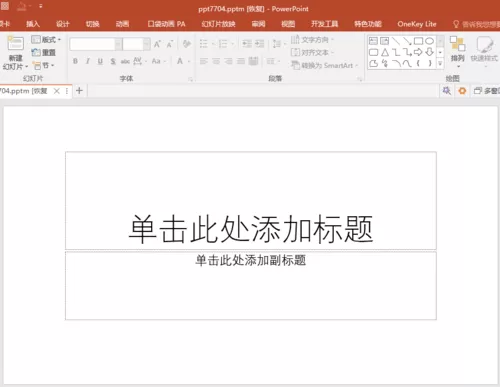Image resolution: width=500 pixels, height=387 pixels.
Task: Open the Convert to SmartArt dropdown
Action: click(325, 65)
